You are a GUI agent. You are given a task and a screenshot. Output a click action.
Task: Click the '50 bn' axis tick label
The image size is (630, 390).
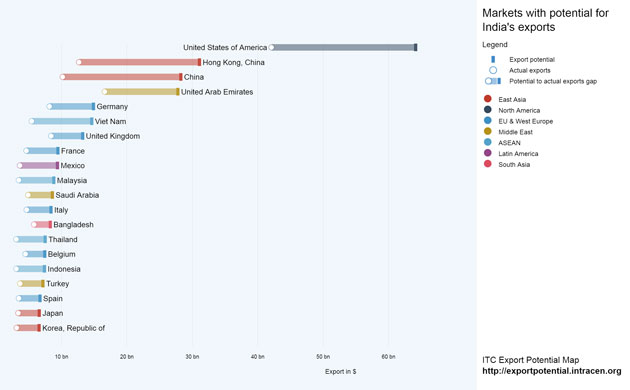click(323, 357)
